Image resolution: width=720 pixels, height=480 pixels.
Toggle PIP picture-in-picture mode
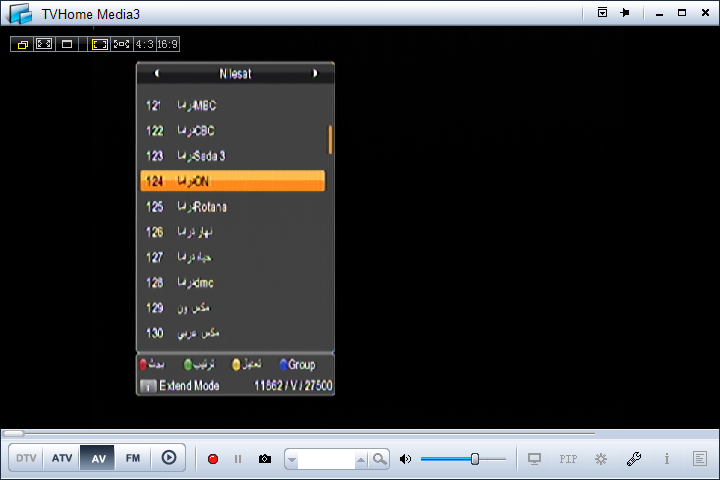tap(568, 459)
